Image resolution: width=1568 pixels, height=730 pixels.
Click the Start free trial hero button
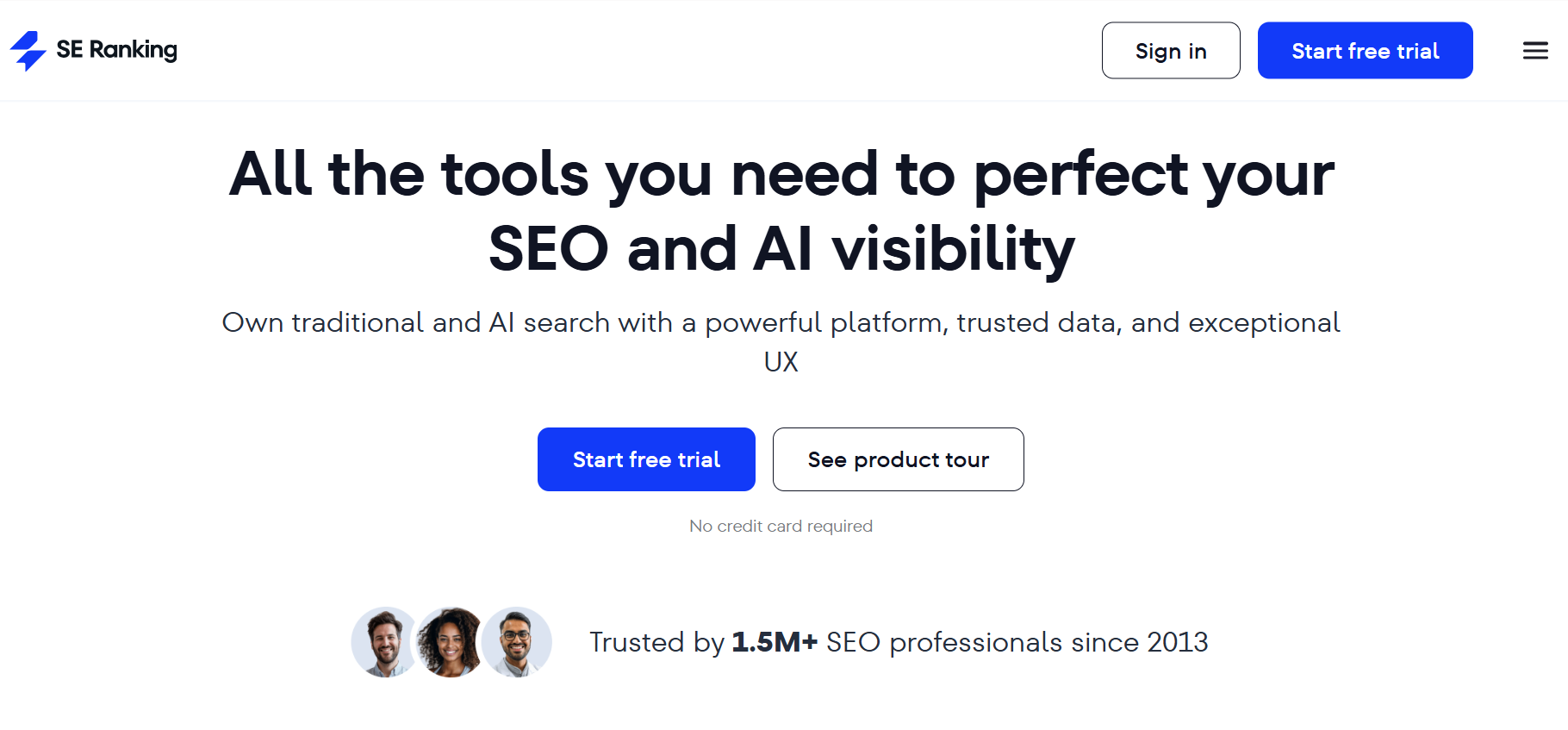click(646, 459)
